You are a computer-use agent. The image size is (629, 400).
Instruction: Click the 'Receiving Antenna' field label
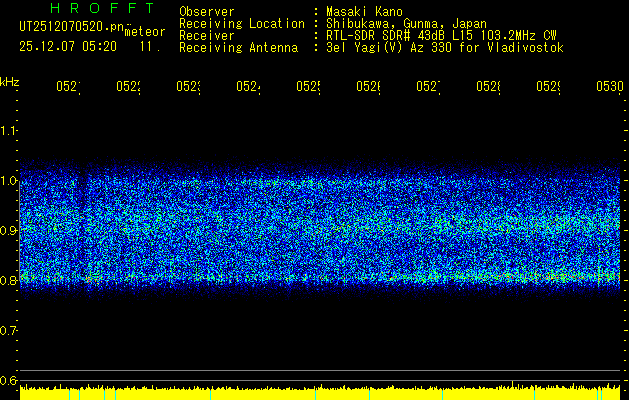[238, 47]
